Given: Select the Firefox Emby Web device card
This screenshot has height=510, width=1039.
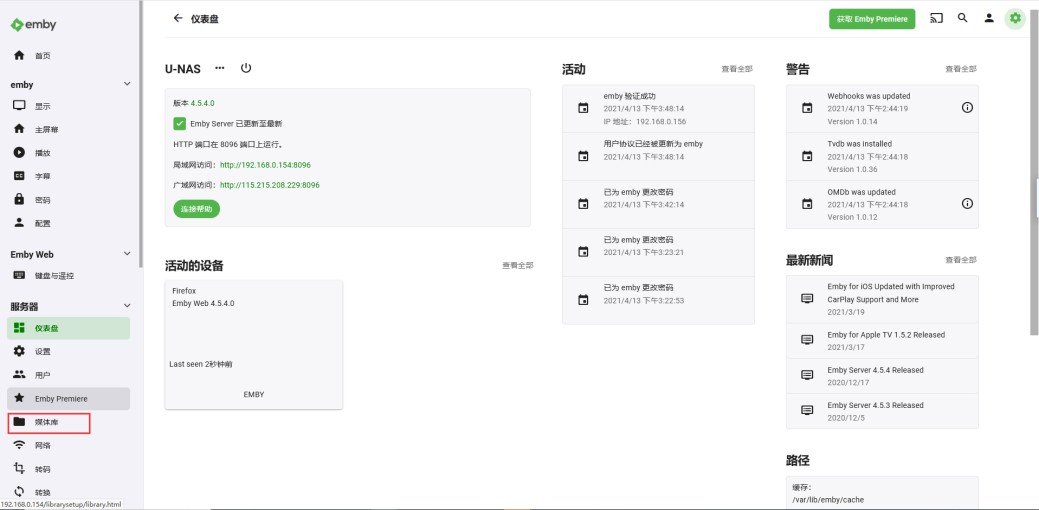Looking at the screenshot, I should click(x=254, y=344).
